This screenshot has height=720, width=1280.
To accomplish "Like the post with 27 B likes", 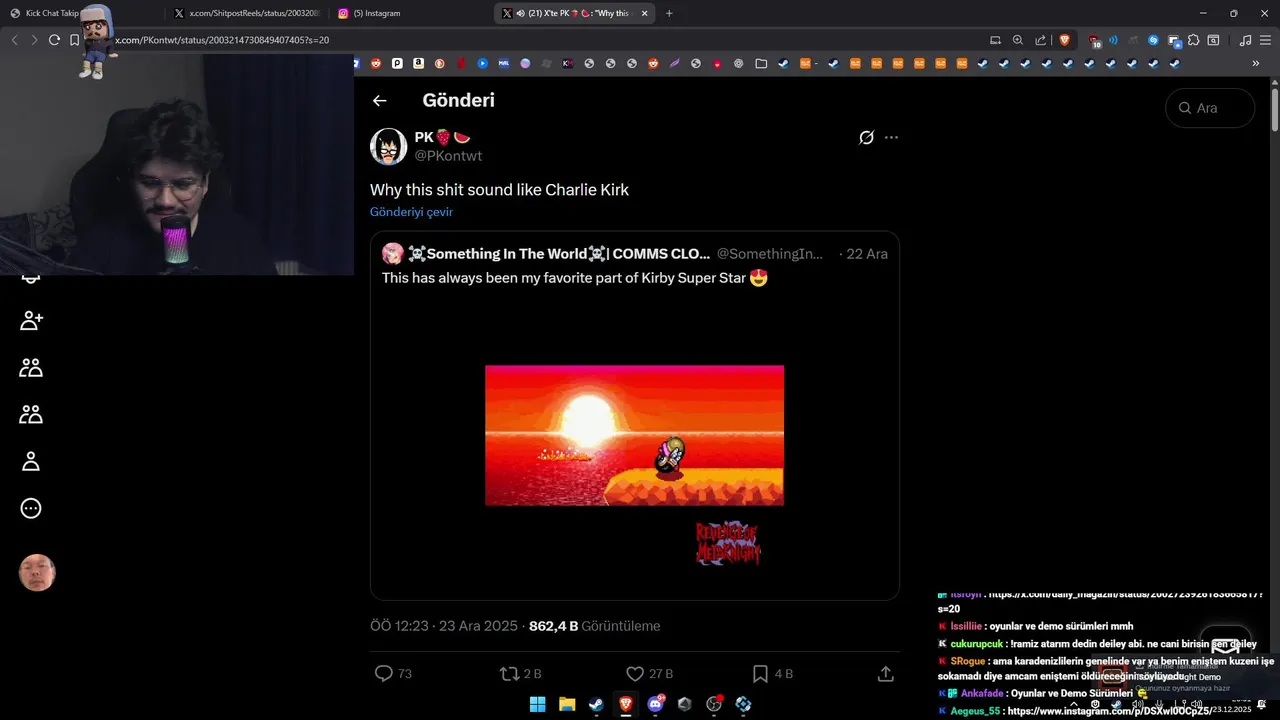I will click(x=635, y=674).
